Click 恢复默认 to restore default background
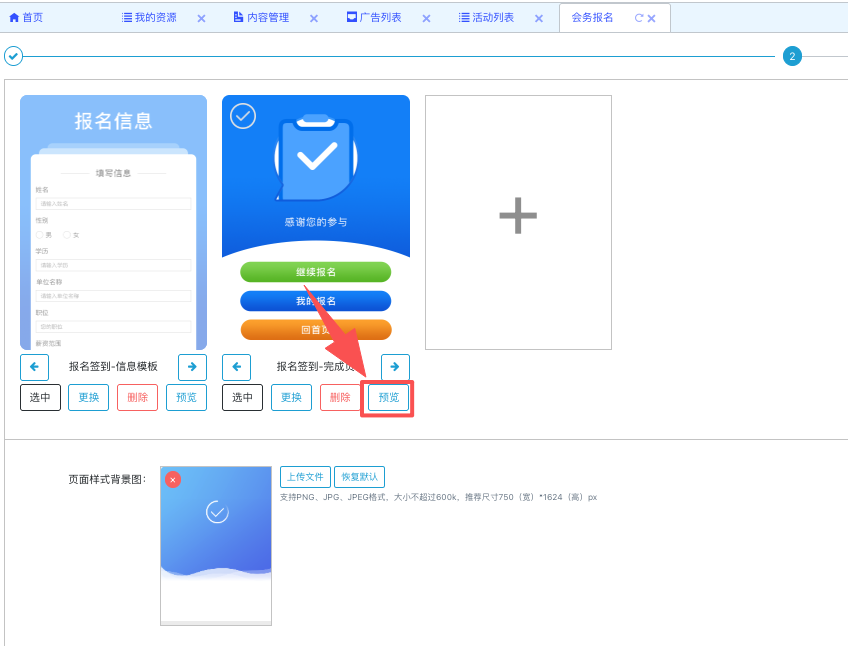 pyautogui.click(x=359, y=477)
